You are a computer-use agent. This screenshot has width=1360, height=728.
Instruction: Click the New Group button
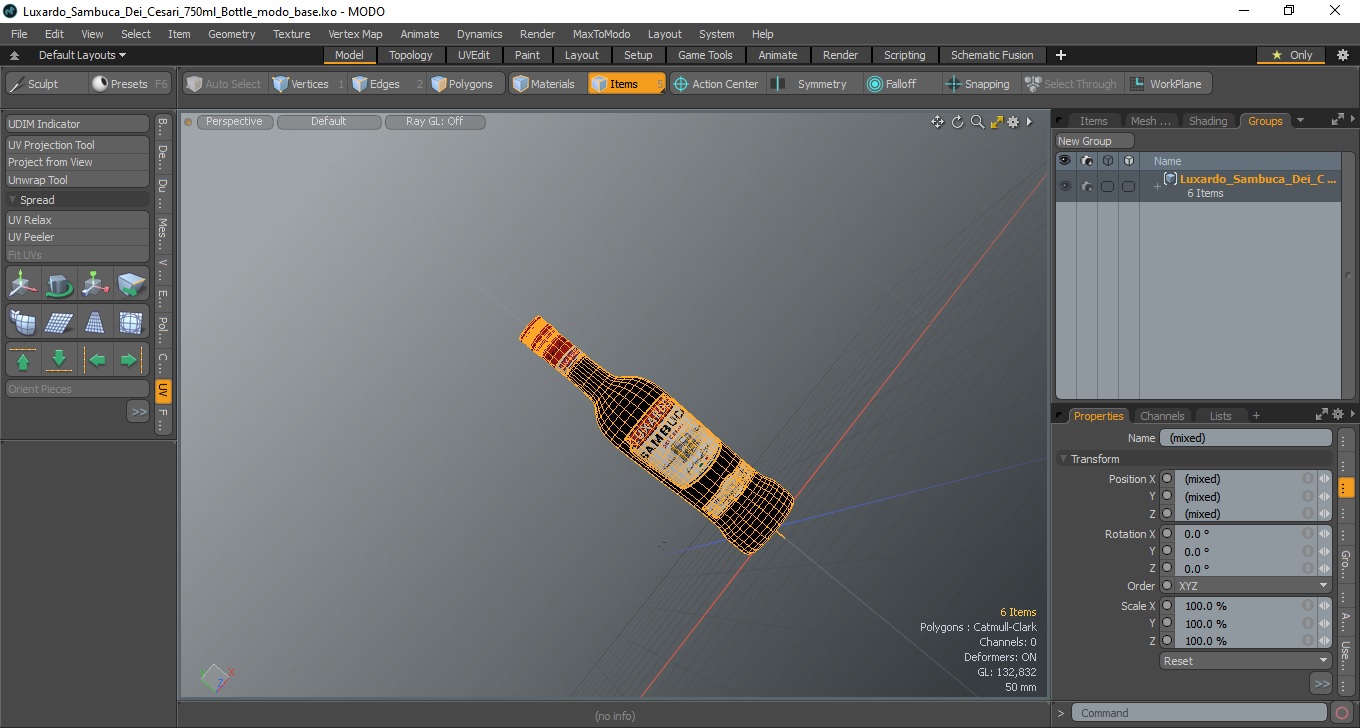pyautogui.click(x=1095, y=141)
